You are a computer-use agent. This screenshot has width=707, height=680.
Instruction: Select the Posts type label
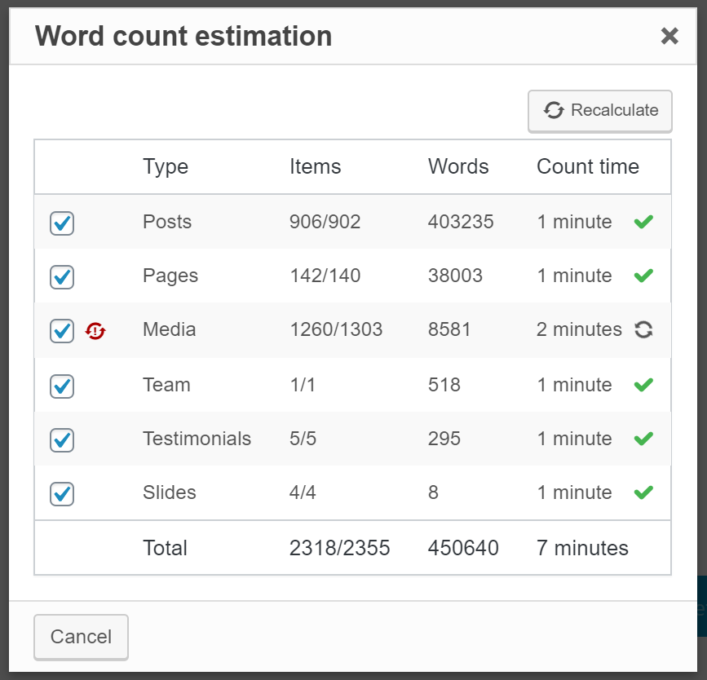(x=167, y=222)
